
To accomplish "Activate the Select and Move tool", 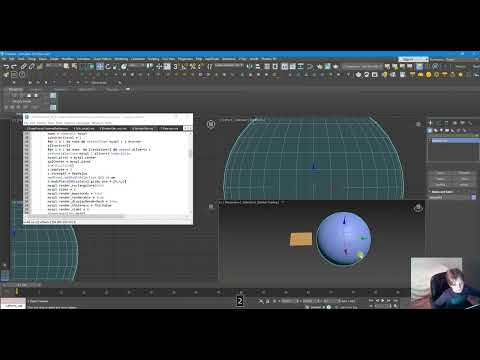I will pos(100,66).
